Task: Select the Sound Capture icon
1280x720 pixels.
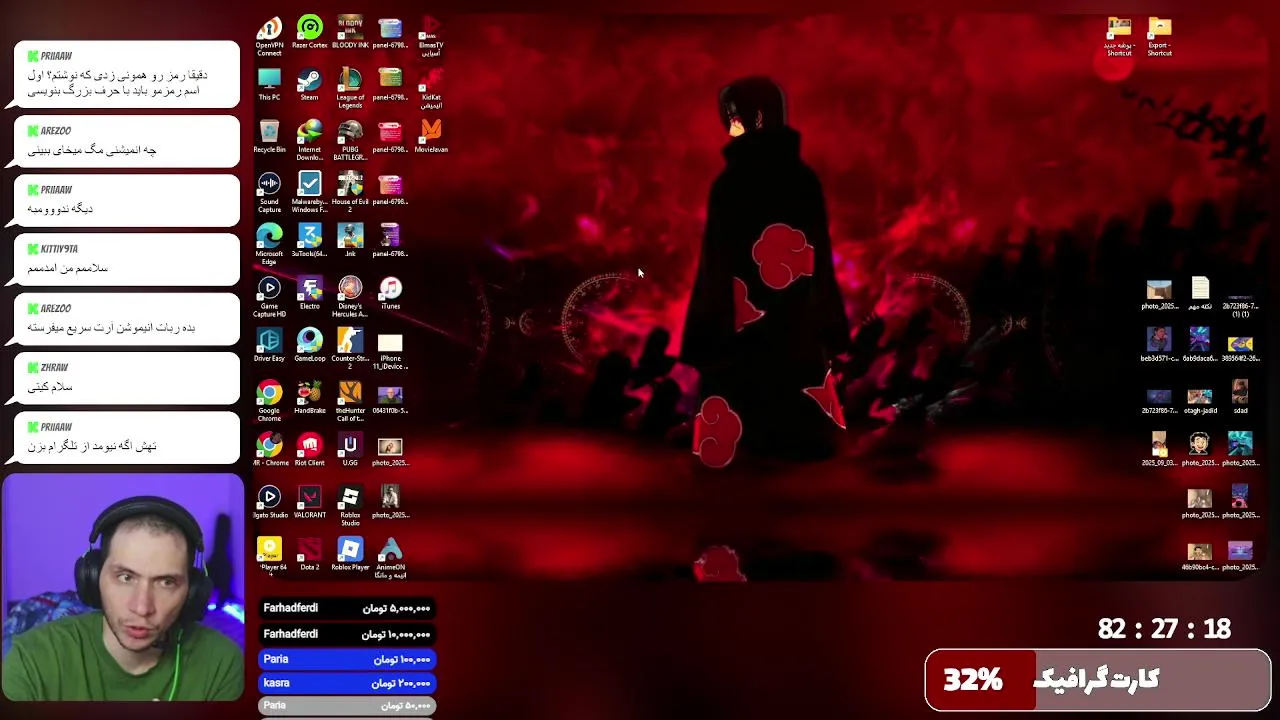Action: (x=269, y=192)
